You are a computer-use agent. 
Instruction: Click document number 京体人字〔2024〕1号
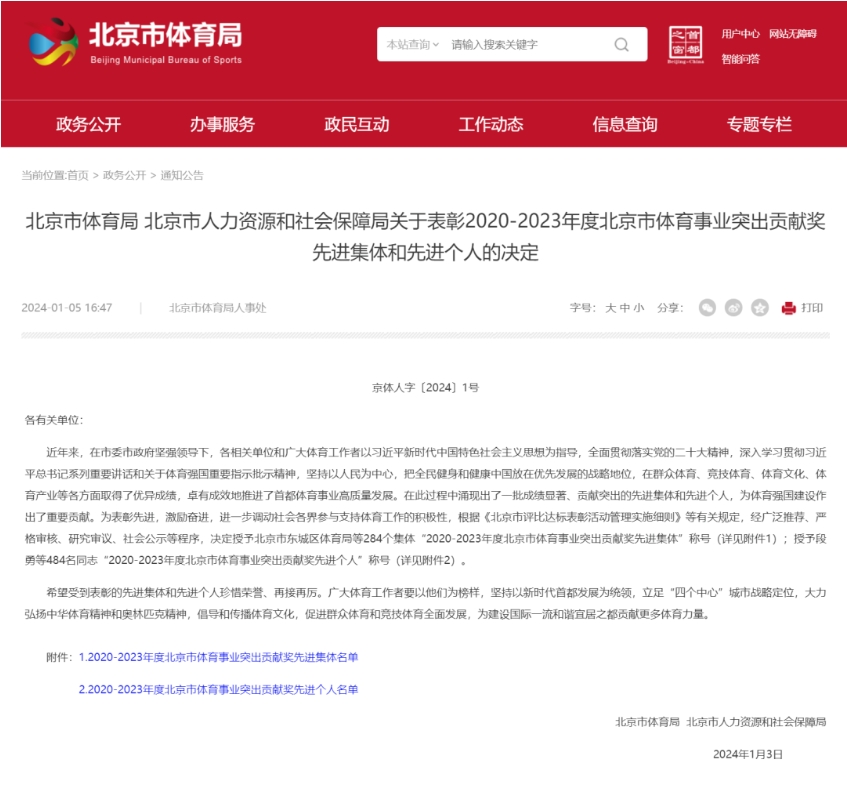click(426, 387)
